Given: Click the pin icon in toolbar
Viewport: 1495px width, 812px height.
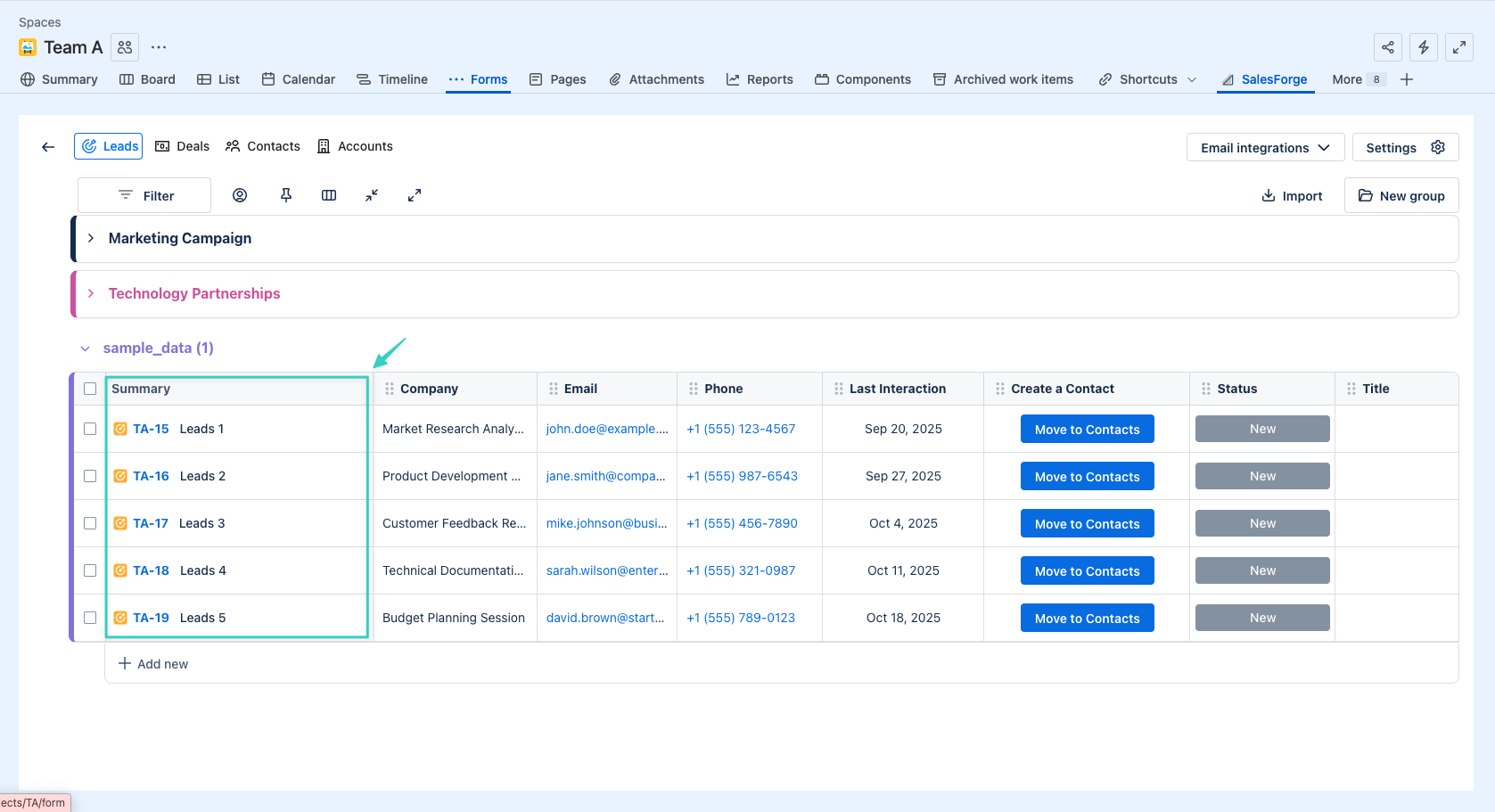Looking at the screenshot, I should pyautogui.click(x=286, y=195).
